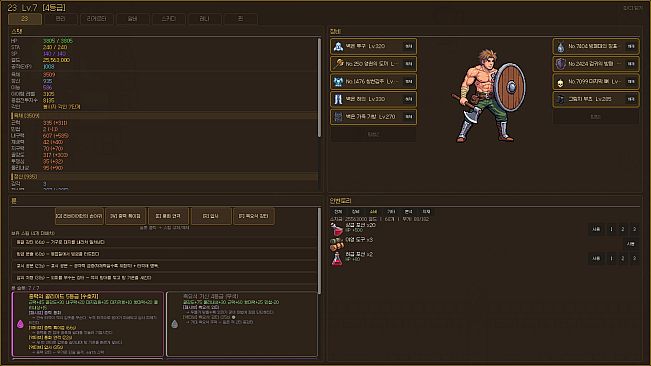Assign the x20 potion to quick slot 1

pyautogui.click(x=611, y=229)
